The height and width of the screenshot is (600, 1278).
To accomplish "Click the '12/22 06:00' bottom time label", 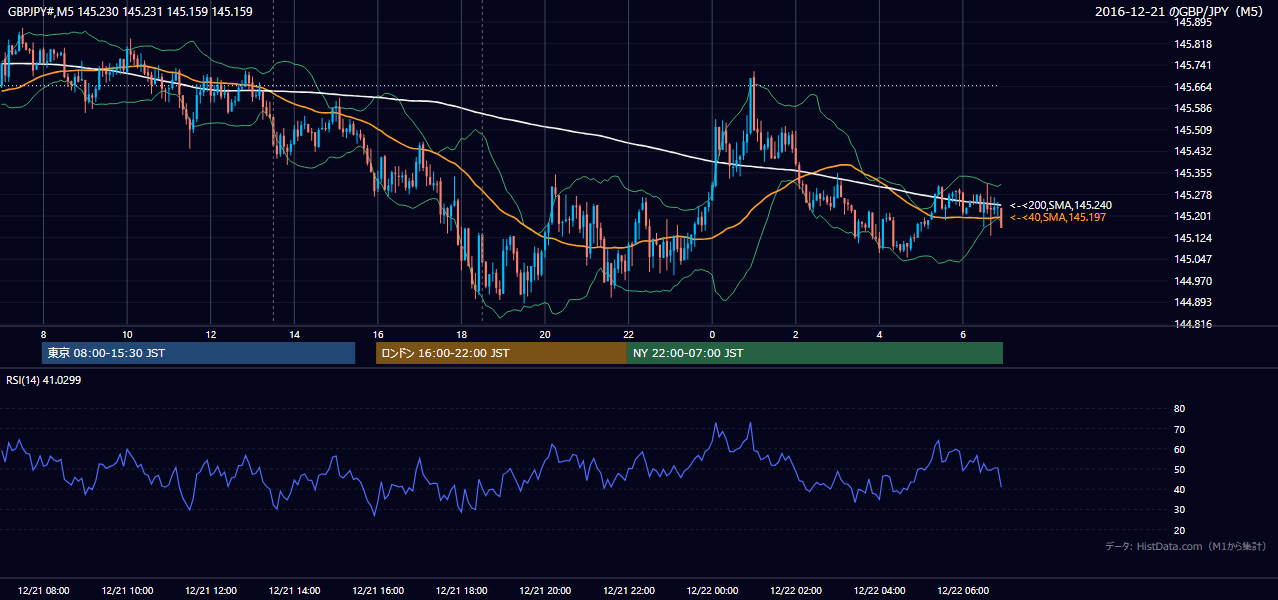I will [962, 591].
